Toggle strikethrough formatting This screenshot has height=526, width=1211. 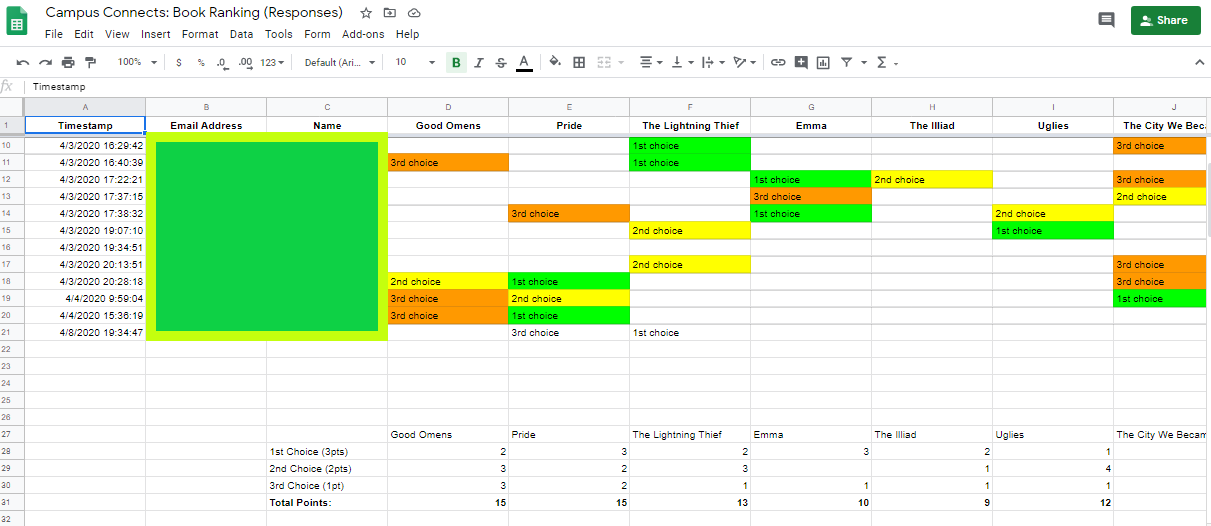tap(501, 62)
